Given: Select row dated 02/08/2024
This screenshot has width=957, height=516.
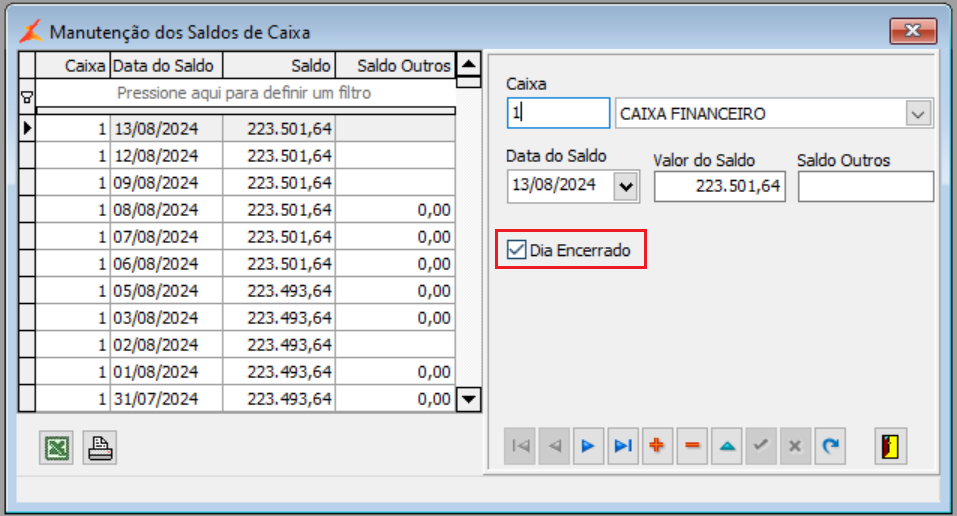Looking at the screenshot, I should pyautogui.click(x=245, y=344).
